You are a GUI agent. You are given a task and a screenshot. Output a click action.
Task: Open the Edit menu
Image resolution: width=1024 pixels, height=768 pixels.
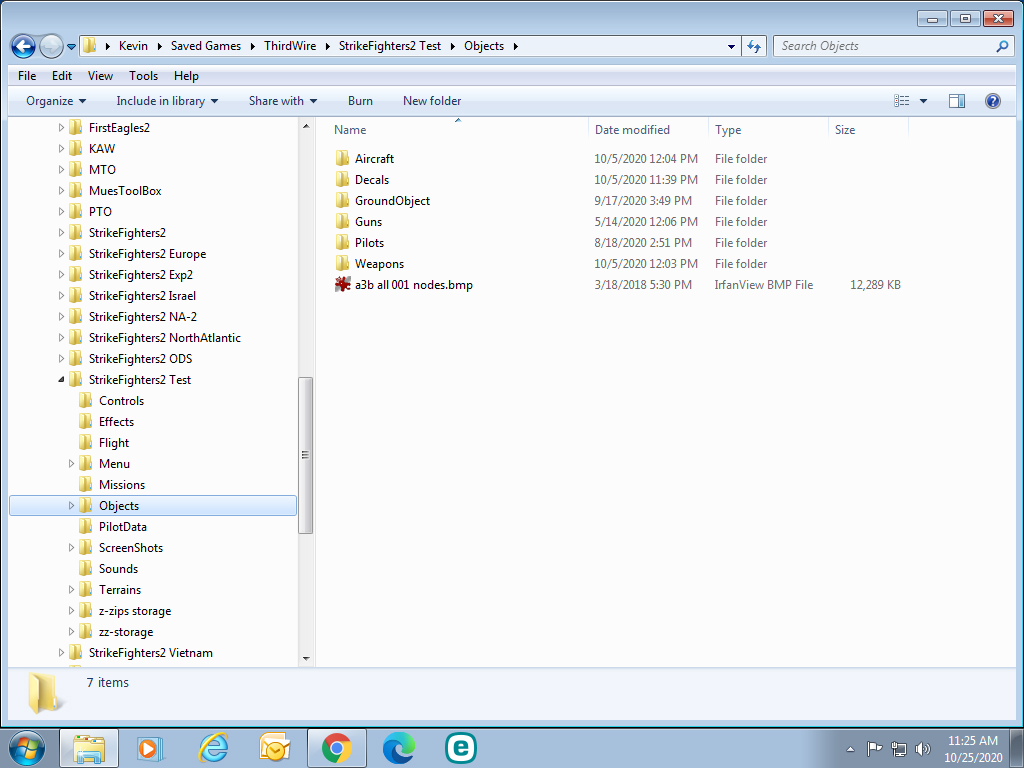(62, 76)
